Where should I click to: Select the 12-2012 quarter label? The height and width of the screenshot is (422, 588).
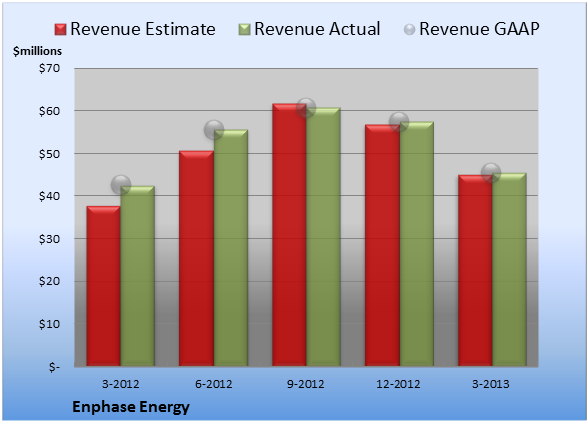click(398, 384)
